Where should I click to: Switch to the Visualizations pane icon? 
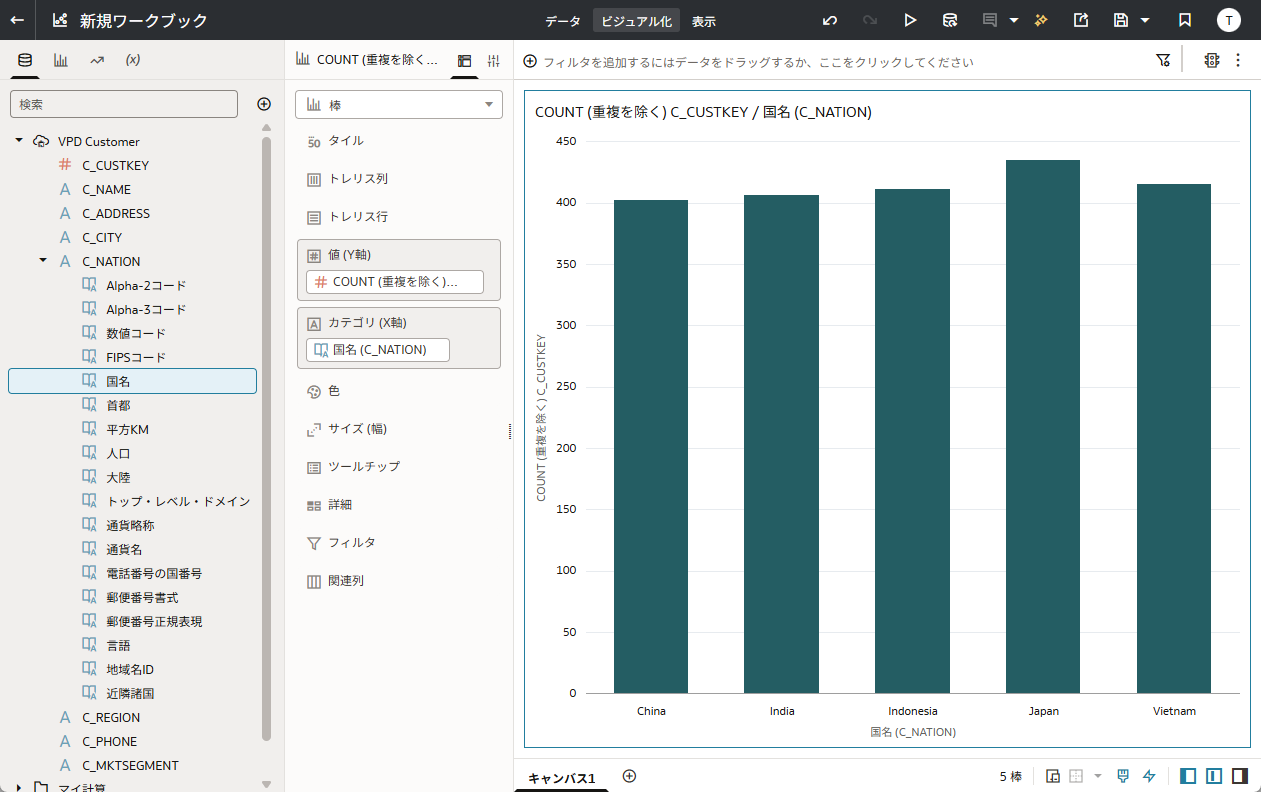point(61,60)
